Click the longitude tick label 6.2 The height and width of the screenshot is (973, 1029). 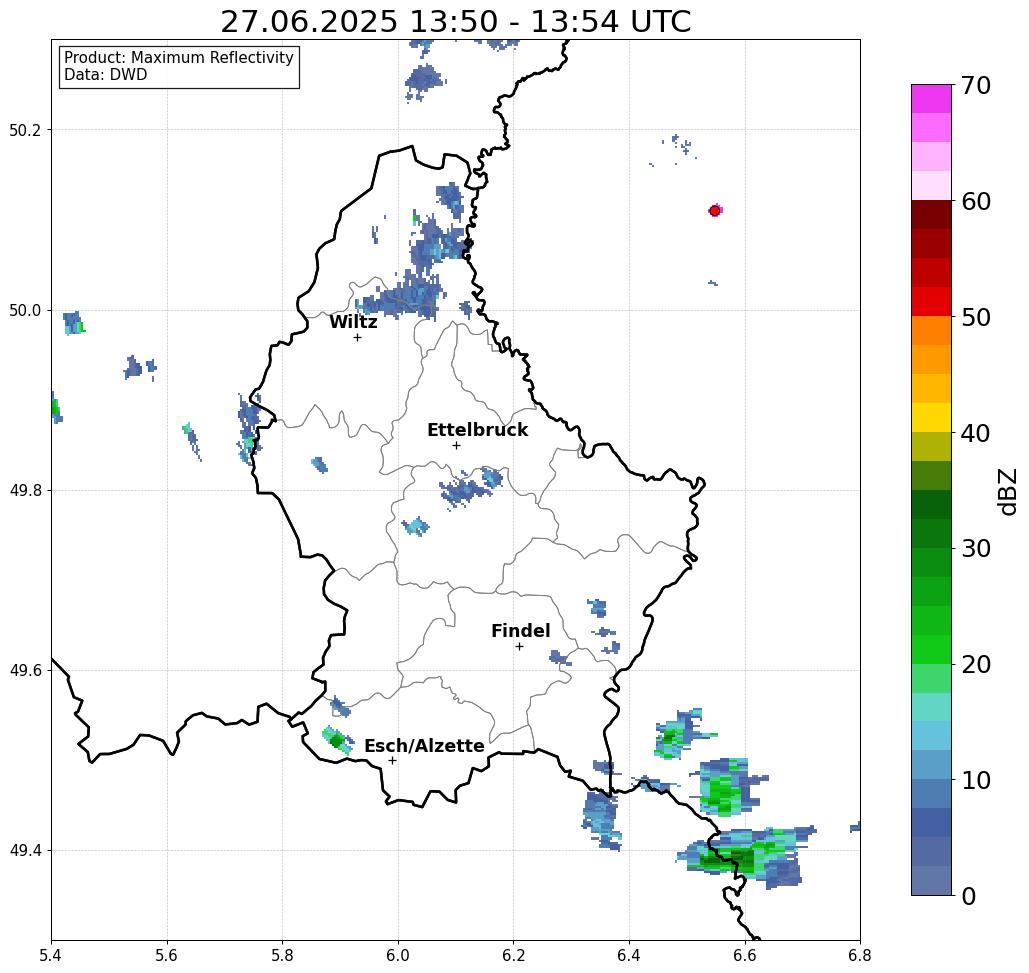(513, 955)
